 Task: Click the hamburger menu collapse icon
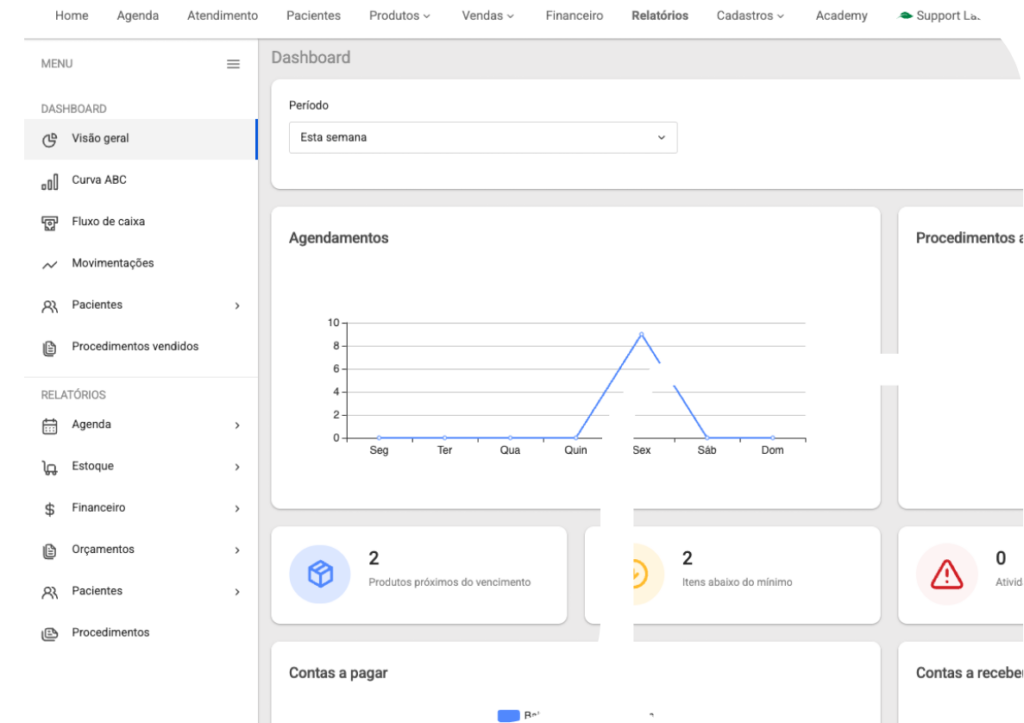pyautogui.click(x=233, y=64)
